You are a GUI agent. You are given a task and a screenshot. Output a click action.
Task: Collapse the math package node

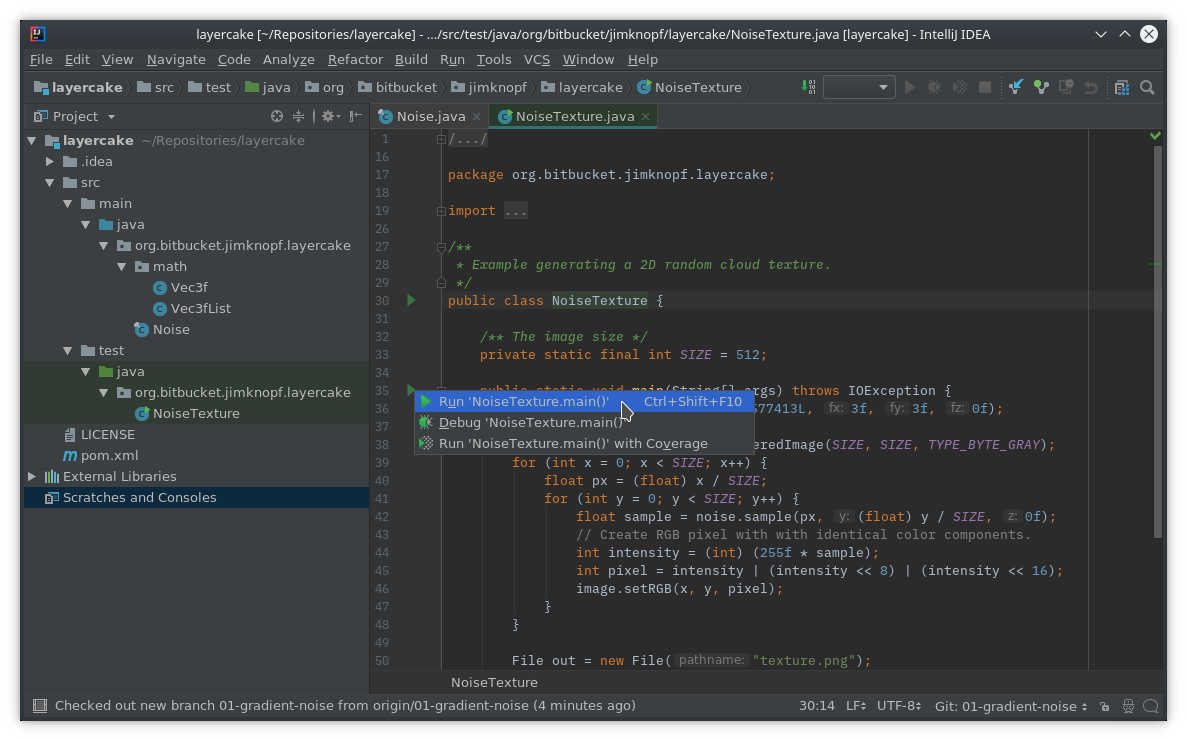coord(122,266)
